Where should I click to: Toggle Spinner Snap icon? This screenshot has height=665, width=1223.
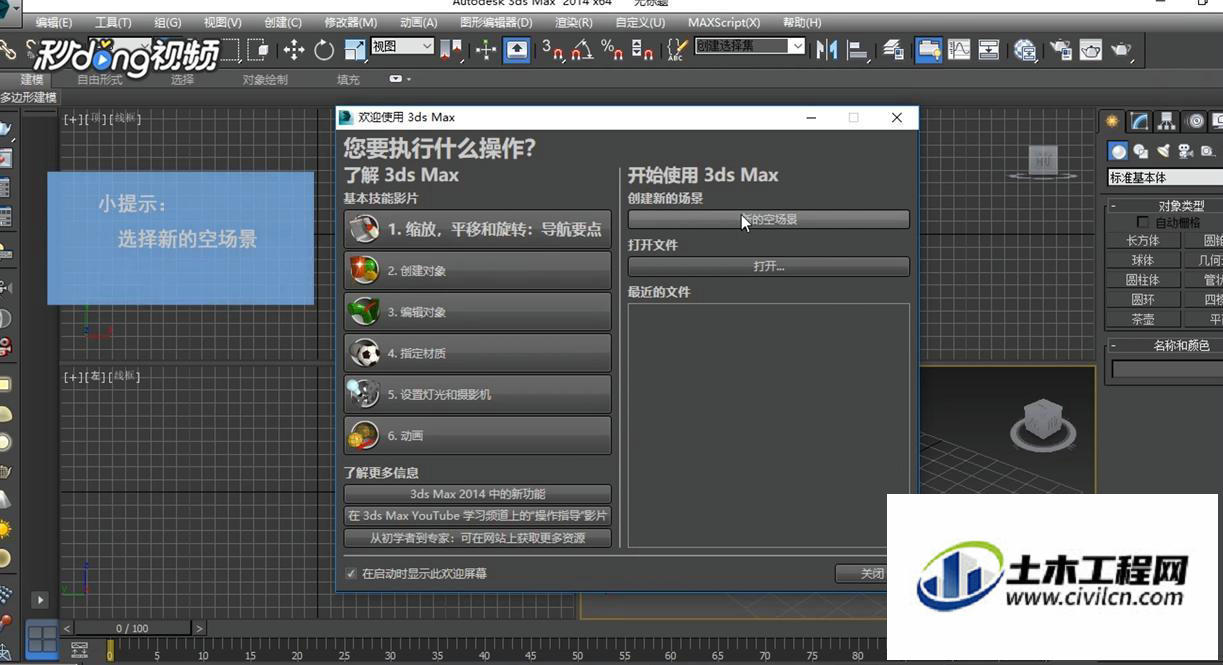click(x=643, y=50)
